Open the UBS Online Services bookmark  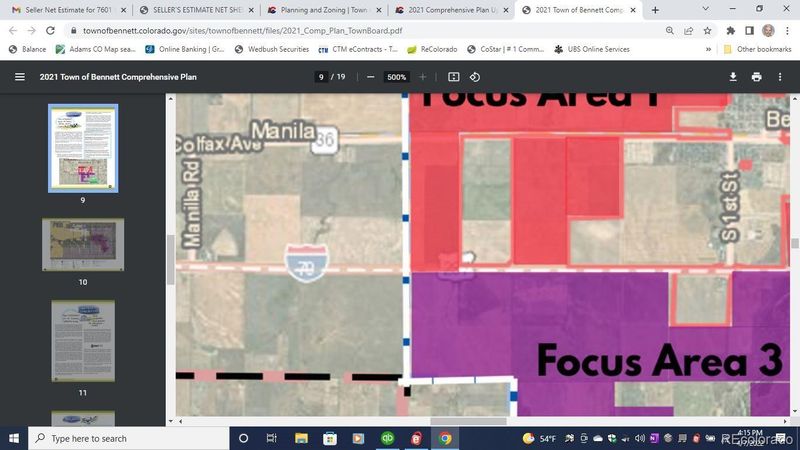click(592, 49)
